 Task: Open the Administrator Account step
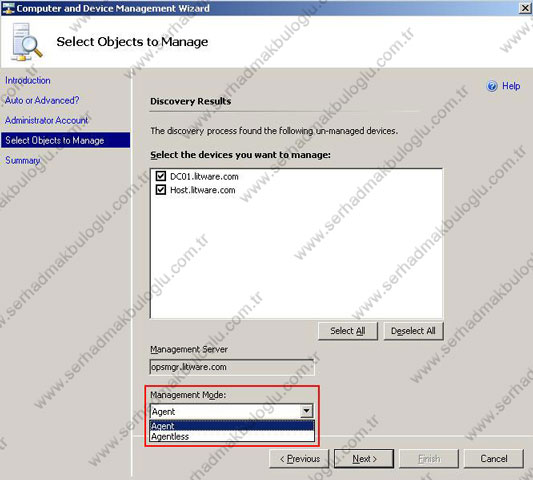tap(47, 120)
